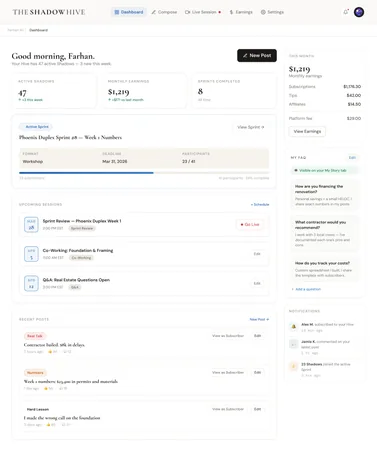Click the Sprint Review session type tag
377x460 pixels.
pos(82,228)
